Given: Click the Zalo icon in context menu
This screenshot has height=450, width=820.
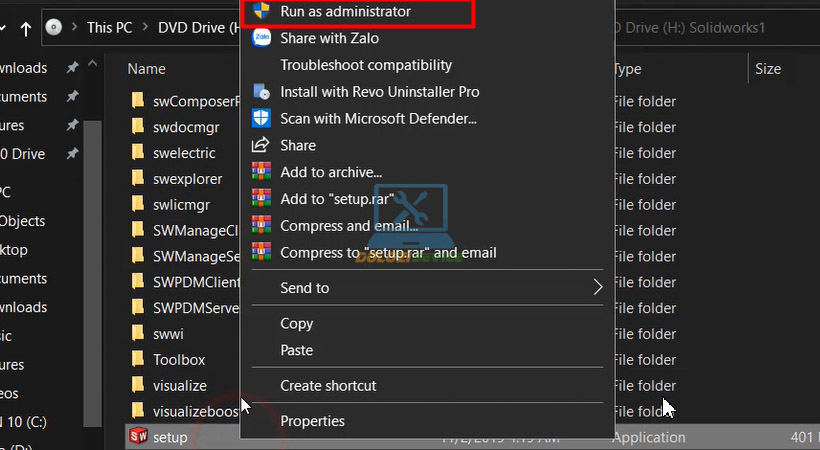Looking at the screenshot, I should pyautogui.click(x=261, y=38).
